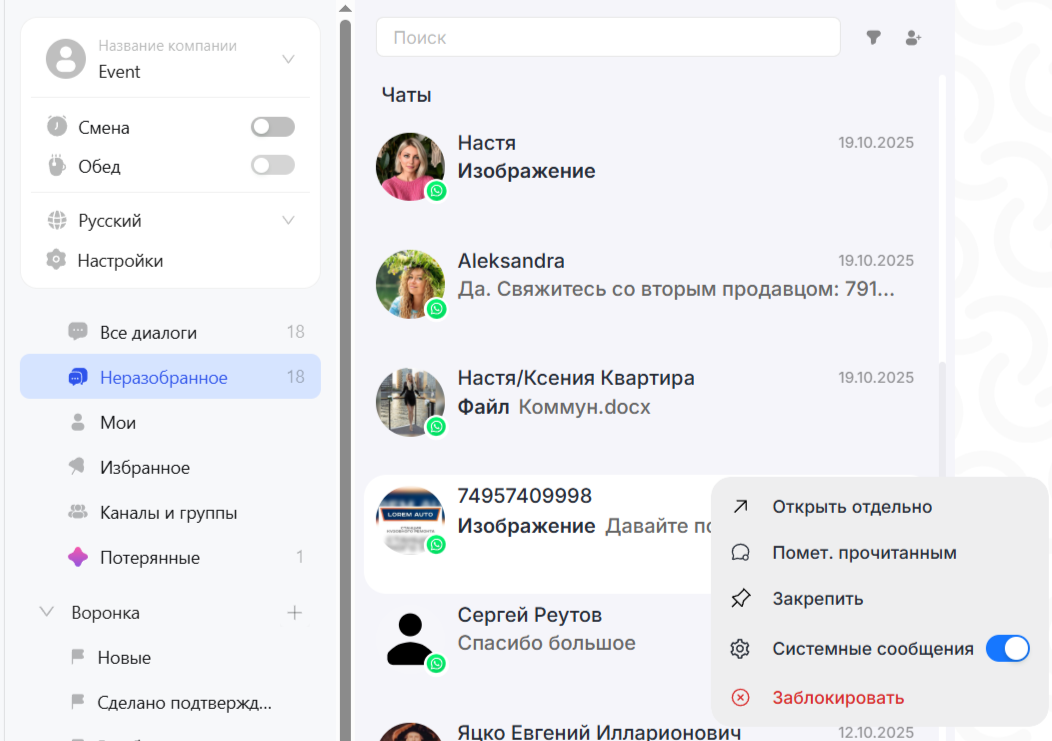
Task: Click the plus icon next to Воронка
Action: click(294, 612)
